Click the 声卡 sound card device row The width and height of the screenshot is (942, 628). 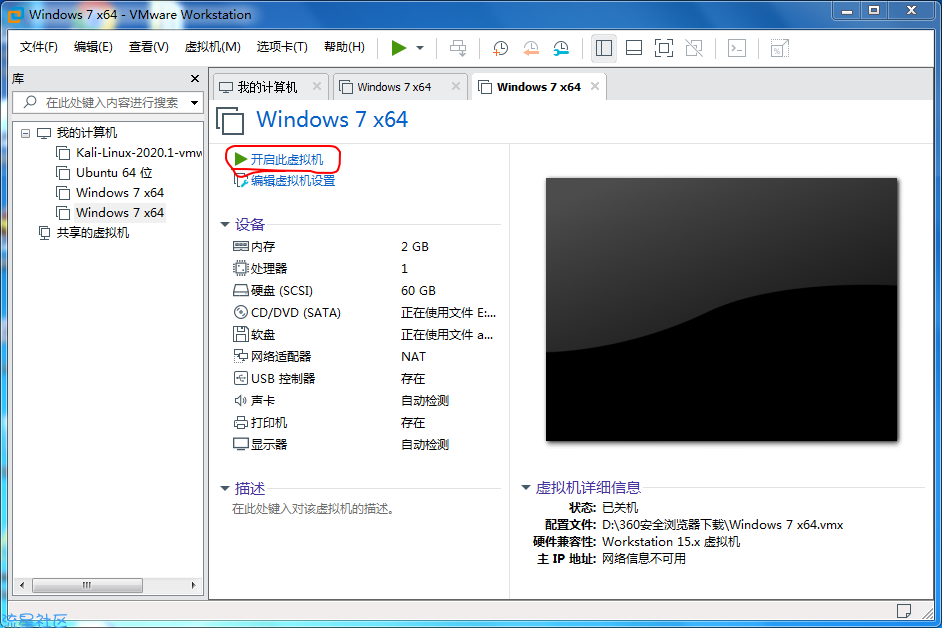364,401
